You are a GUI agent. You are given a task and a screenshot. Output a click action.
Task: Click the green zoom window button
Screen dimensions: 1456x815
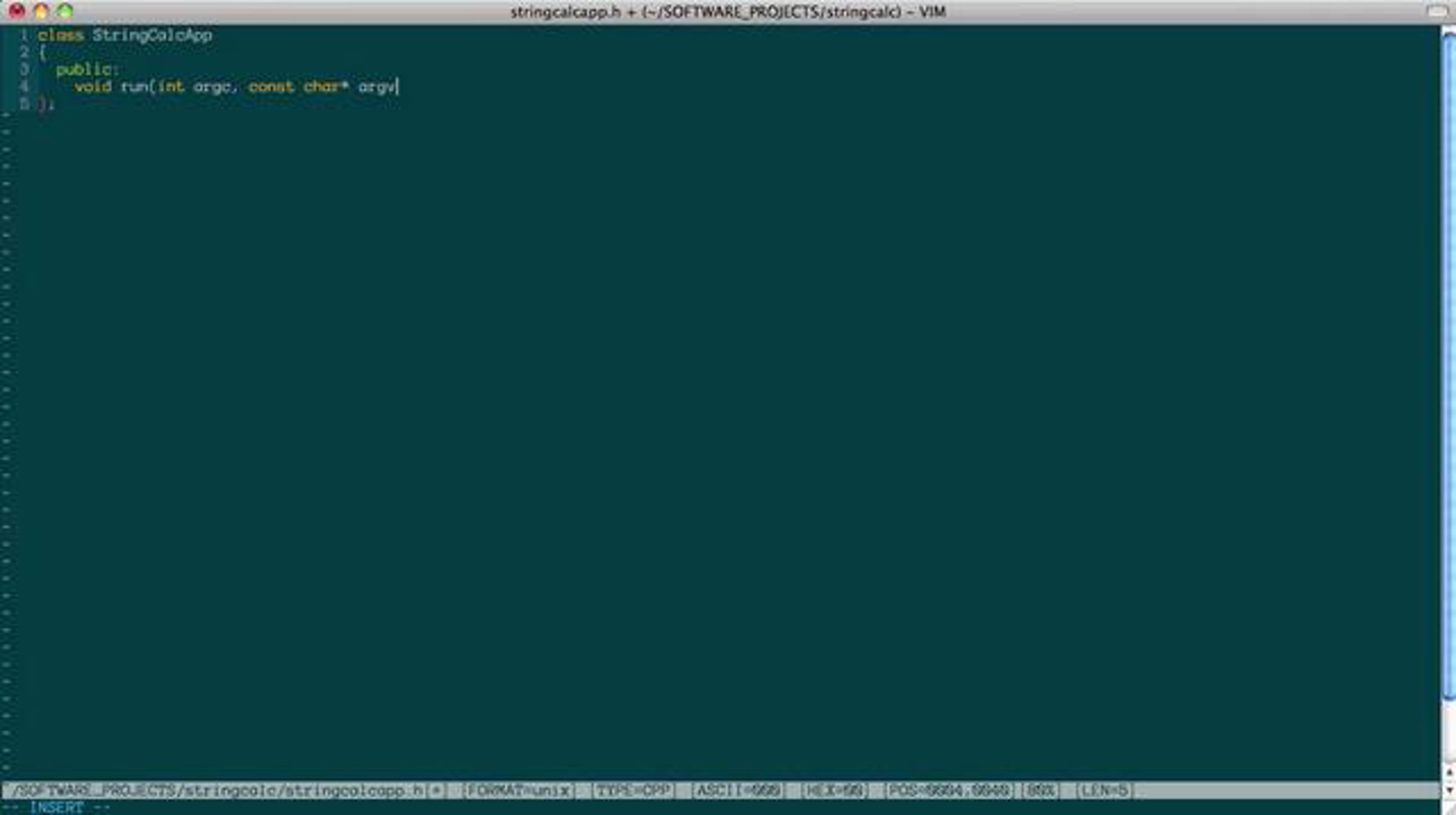point(65,11)
